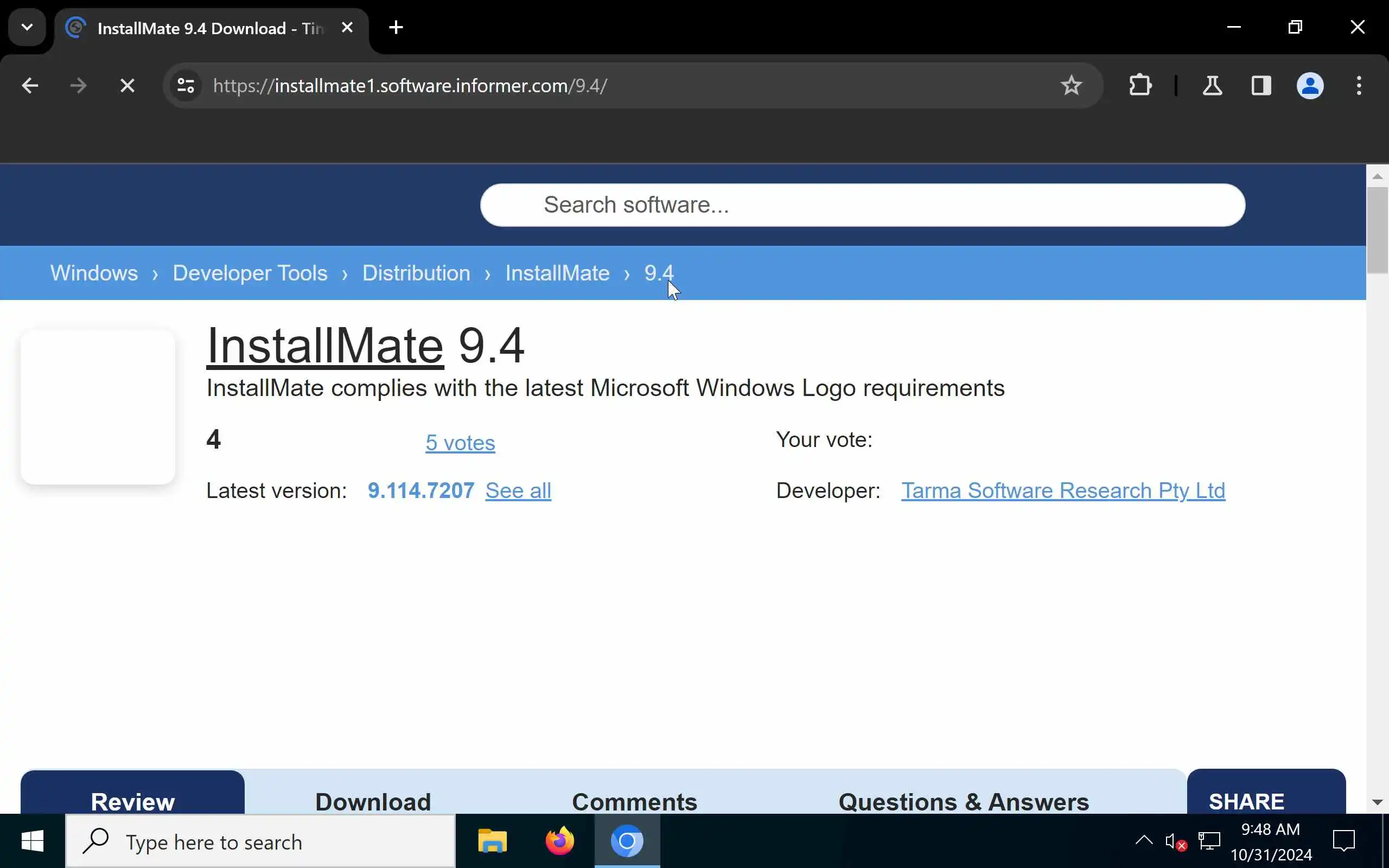Click the bookmark star icon
Screen dimensions: 1389x868
1071,86
